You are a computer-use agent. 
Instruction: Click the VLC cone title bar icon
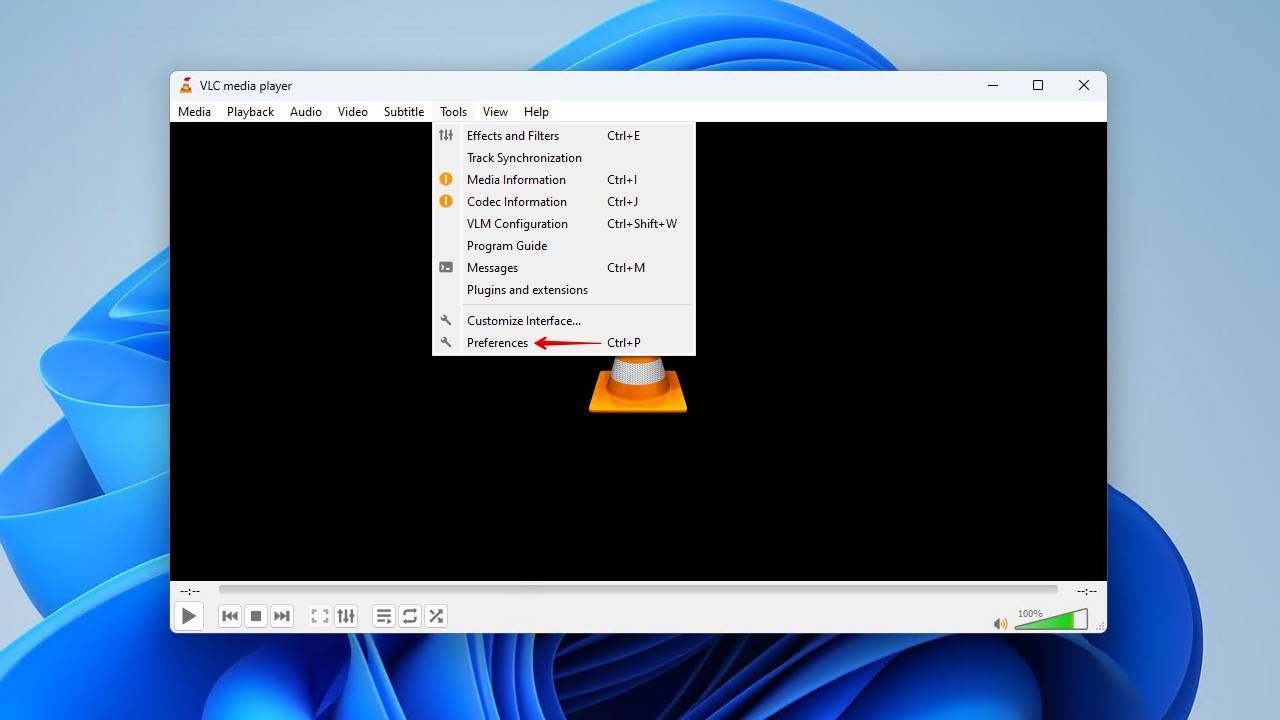(186, 85)
